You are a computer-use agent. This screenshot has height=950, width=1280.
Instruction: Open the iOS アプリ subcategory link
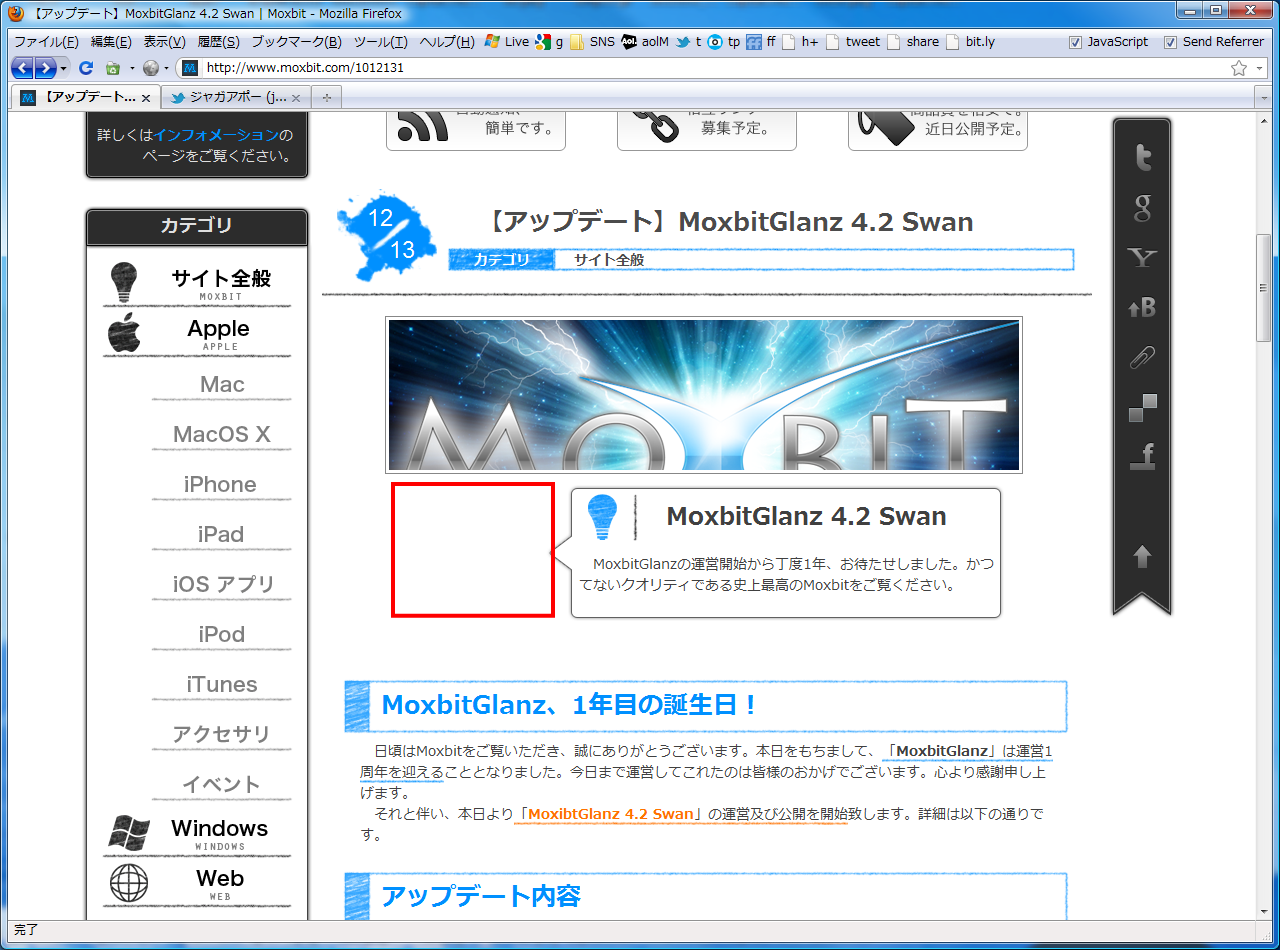point(223,585)
